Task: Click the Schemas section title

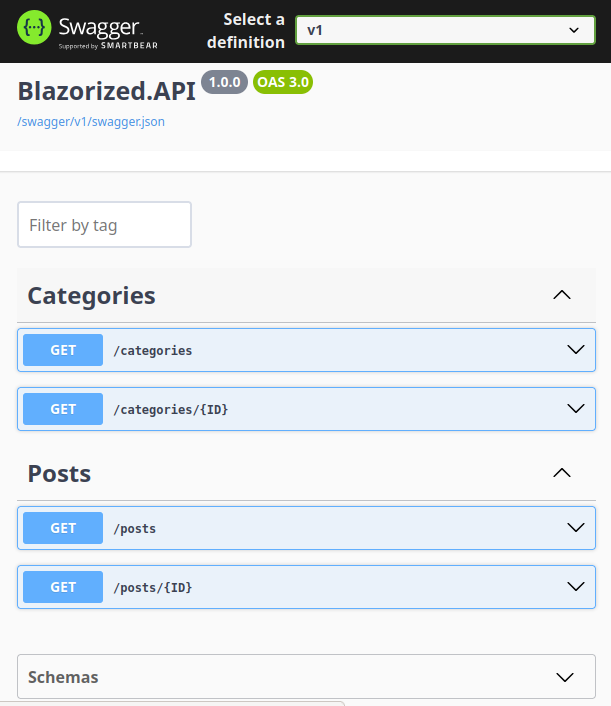Action: (63, 677)
